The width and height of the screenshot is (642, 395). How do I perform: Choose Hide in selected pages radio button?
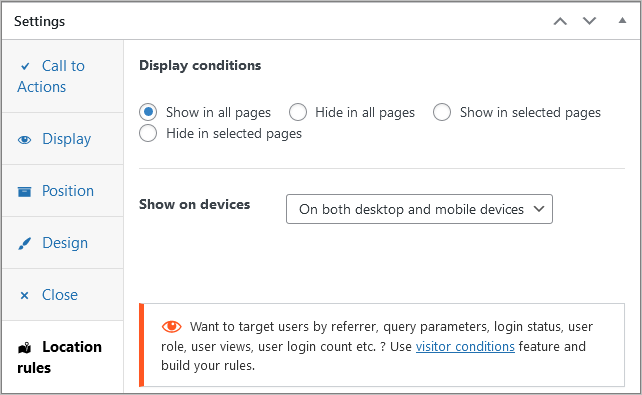[148, 133]
